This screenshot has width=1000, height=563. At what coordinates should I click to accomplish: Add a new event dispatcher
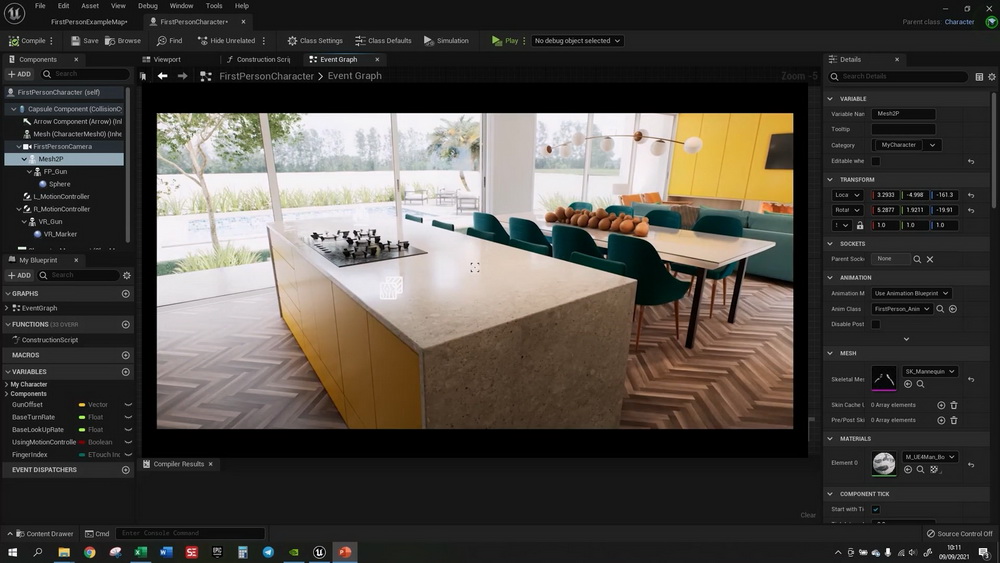point(126,470)
